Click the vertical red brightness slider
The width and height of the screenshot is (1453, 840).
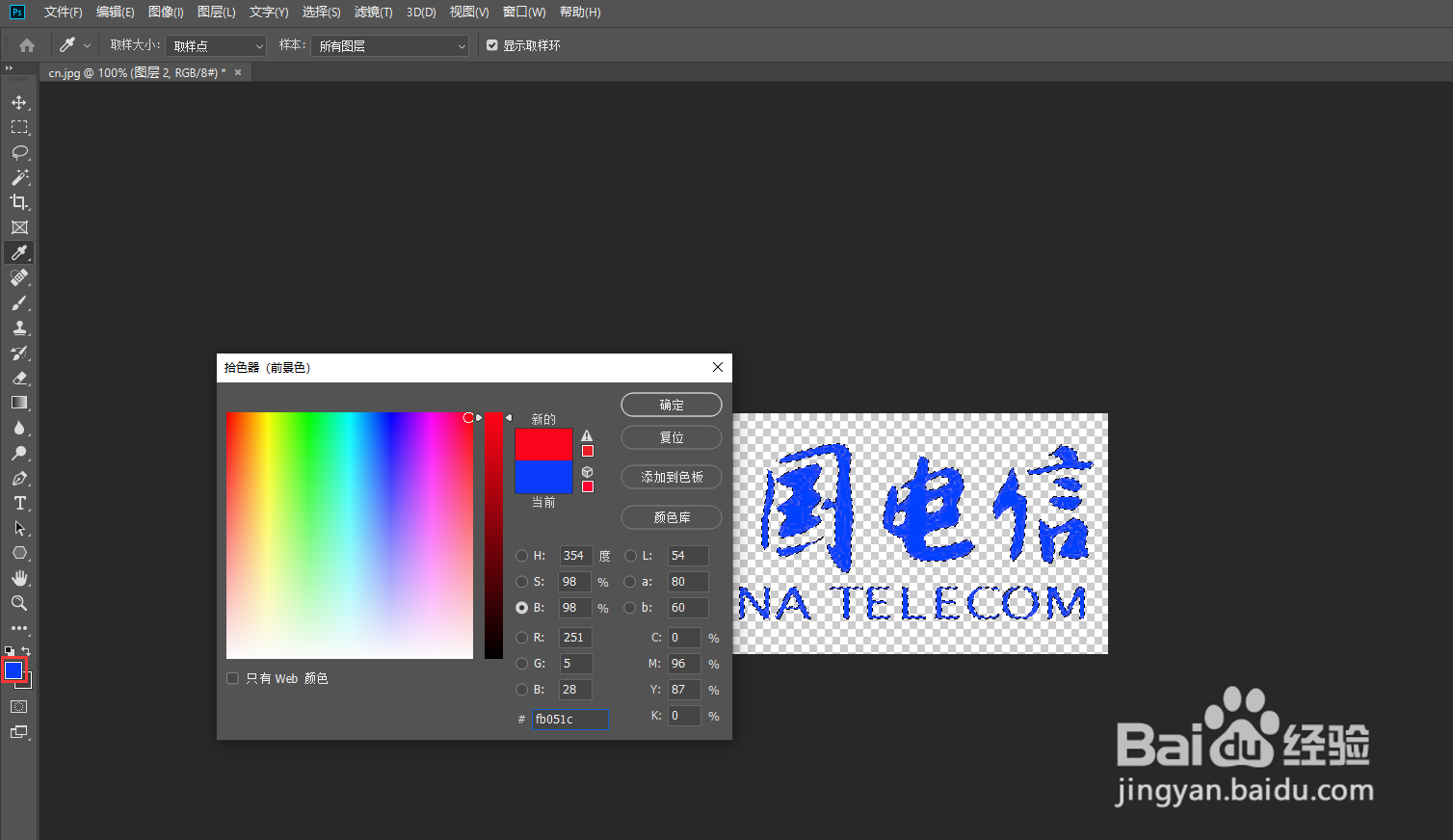point(493,536)
